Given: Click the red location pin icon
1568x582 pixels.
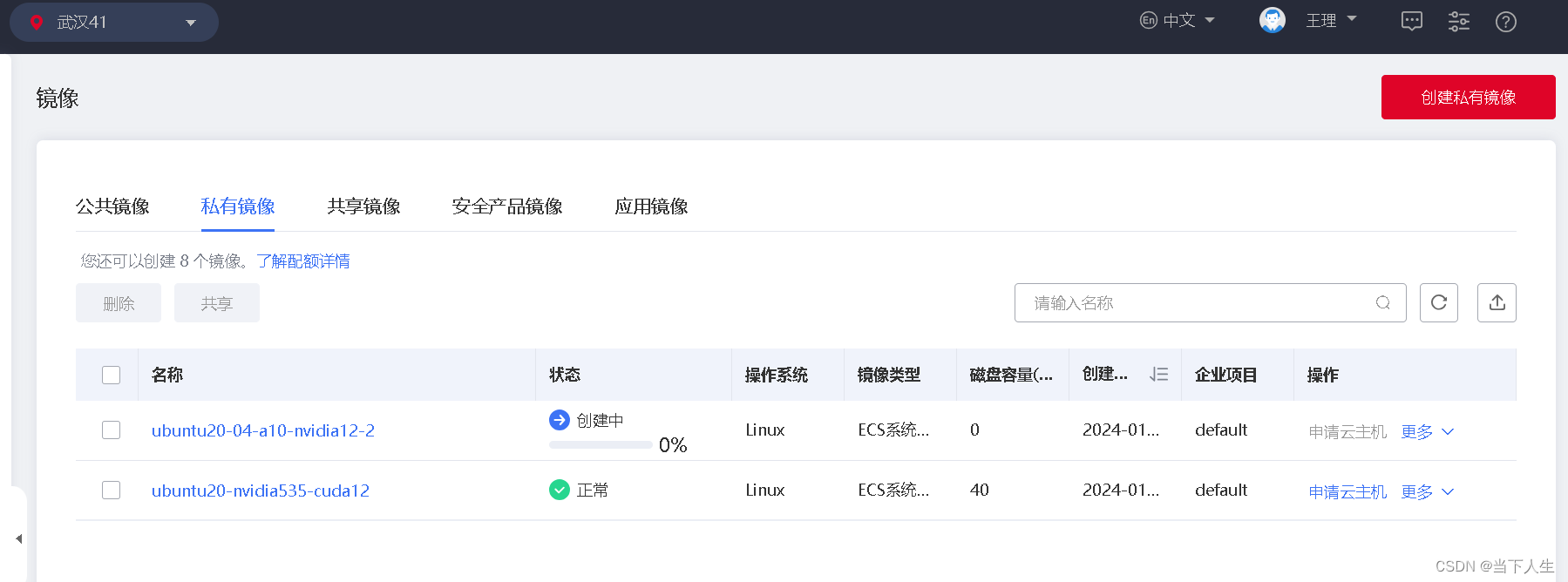Looking at the screenshot, I should click(x=37, y=23).
